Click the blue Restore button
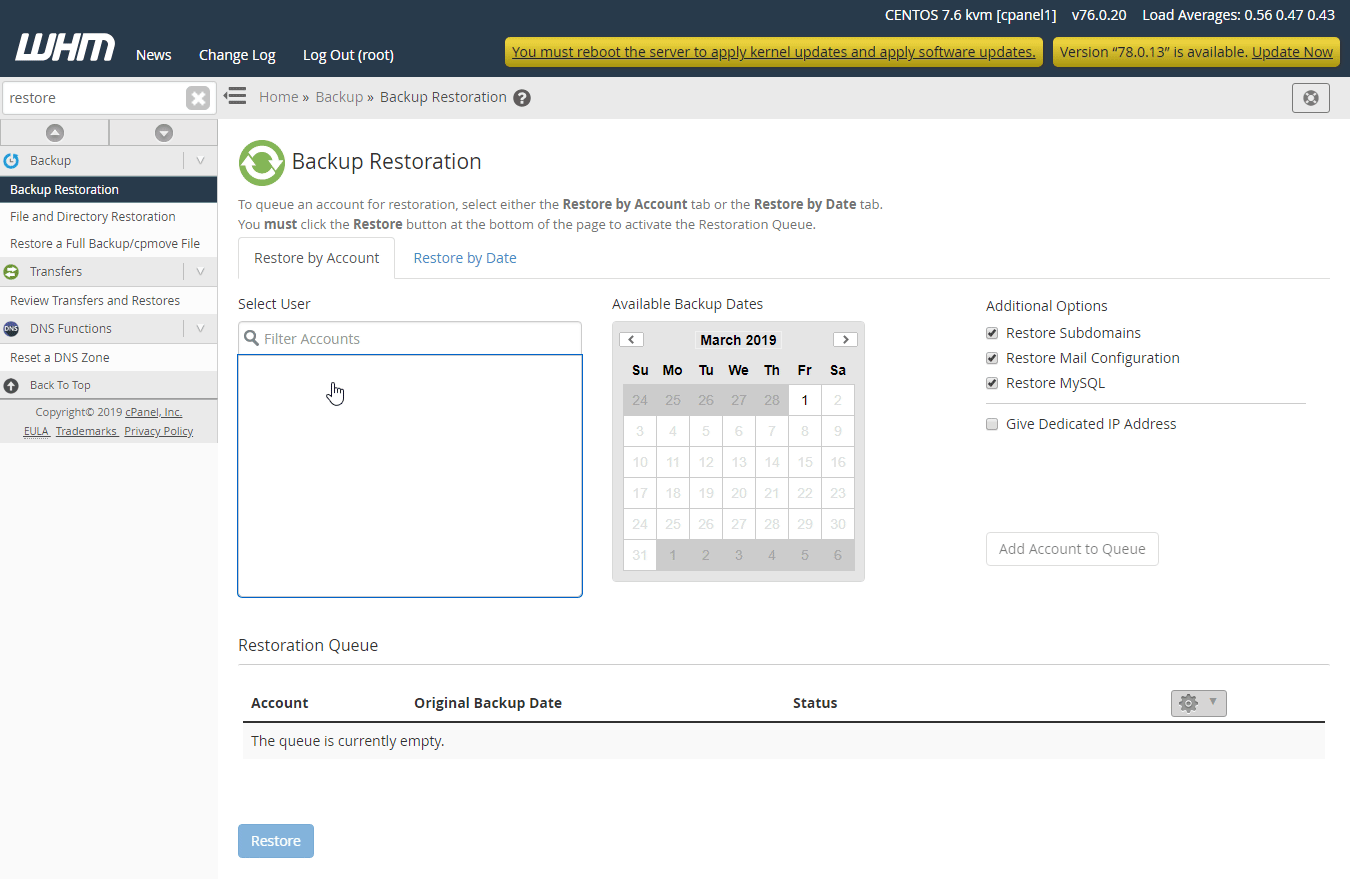 [x=276, y=841]
